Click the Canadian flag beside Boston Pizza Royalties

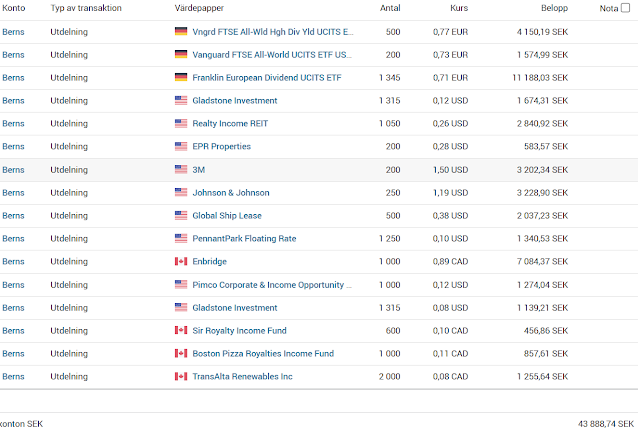coord(181,353)
